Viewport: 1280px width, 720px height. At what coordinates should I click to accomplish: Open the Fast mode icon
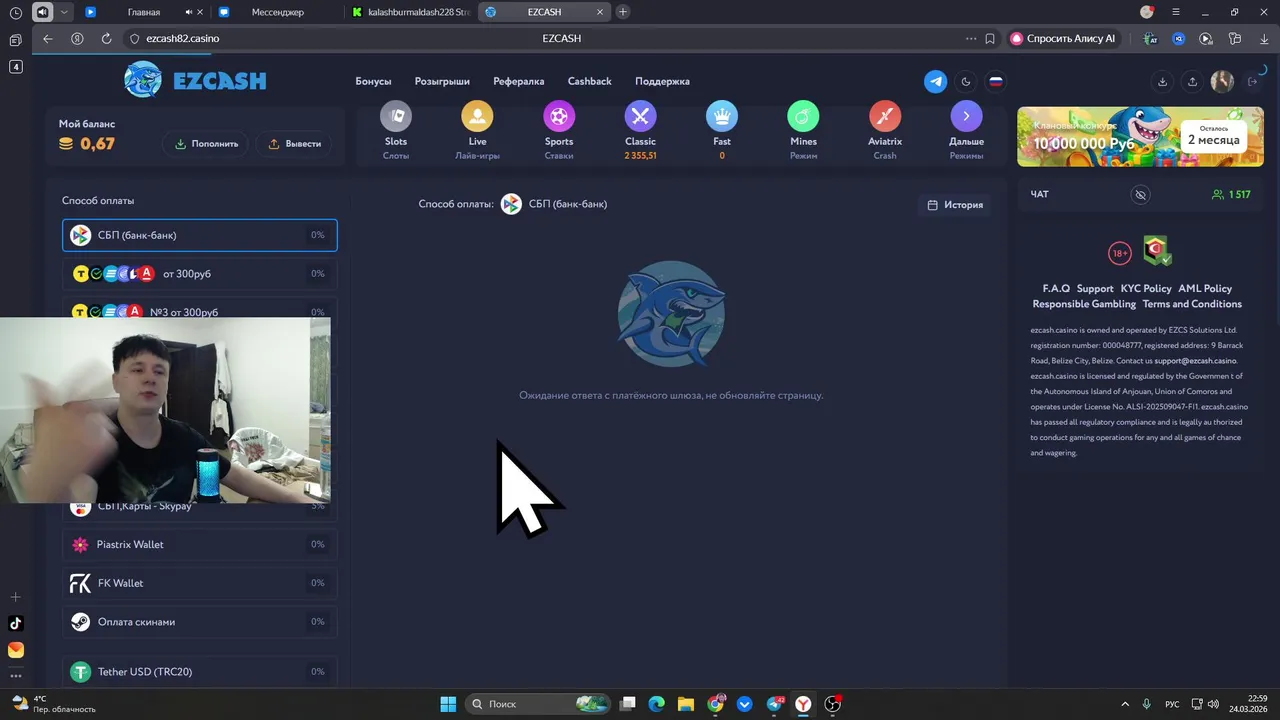coord(722,116)
